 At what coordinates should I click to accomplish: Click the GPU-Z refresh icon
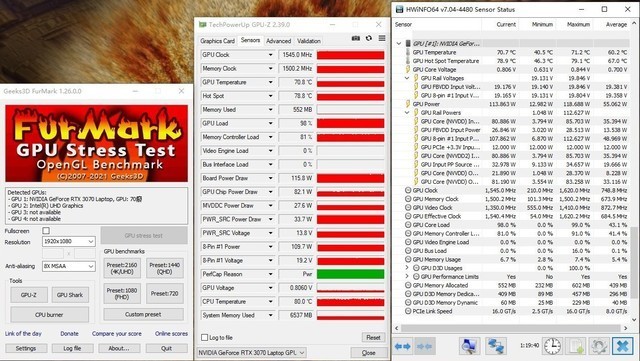click(x=369, y=38)
